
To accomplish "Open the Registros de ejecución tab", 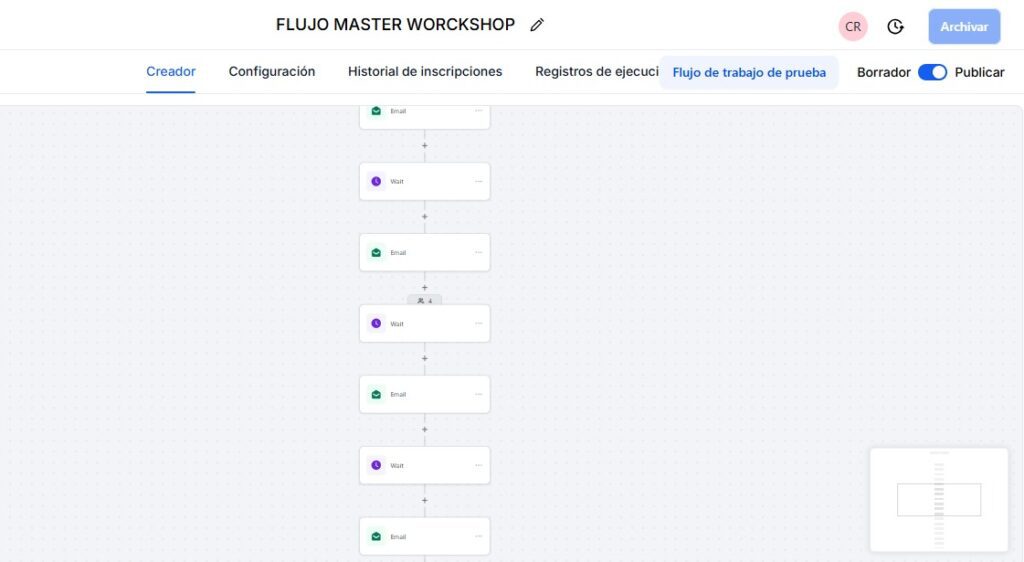I will (596, 72).
